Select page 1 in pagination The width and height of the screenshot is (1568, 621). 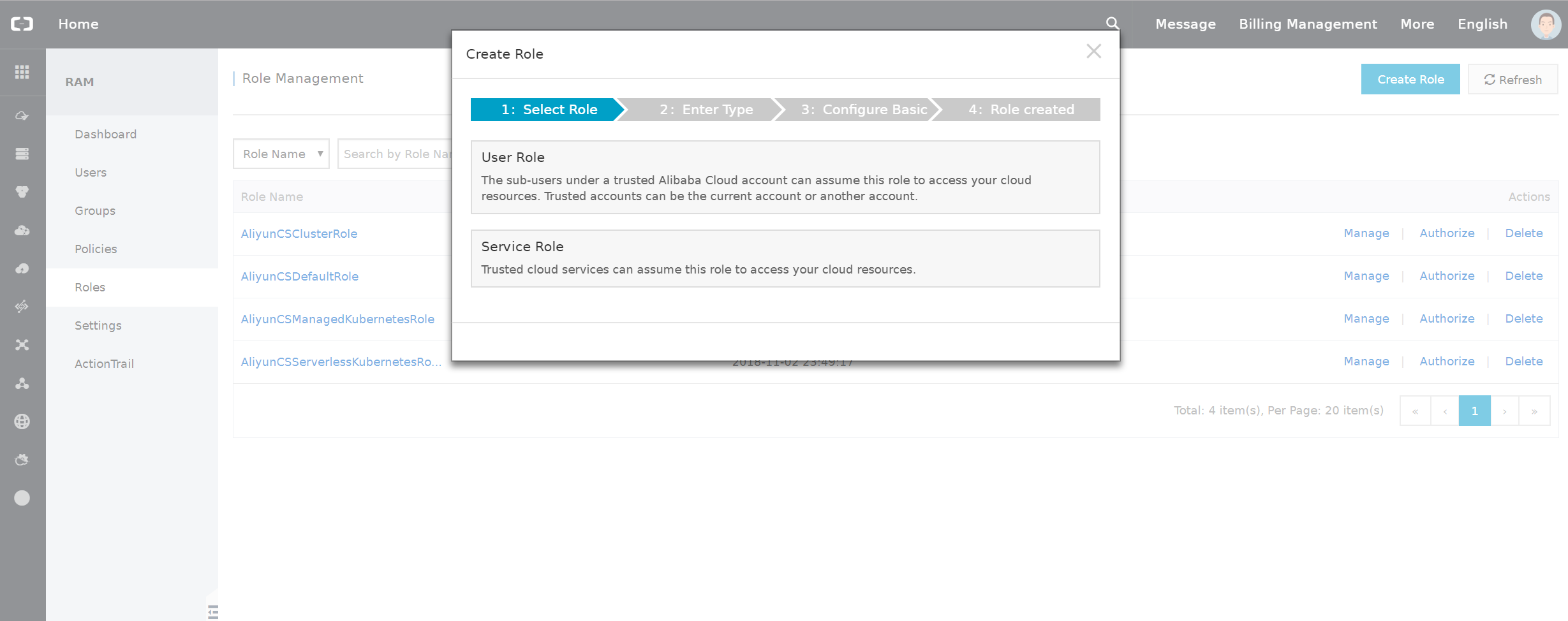tap(1474, 411)
